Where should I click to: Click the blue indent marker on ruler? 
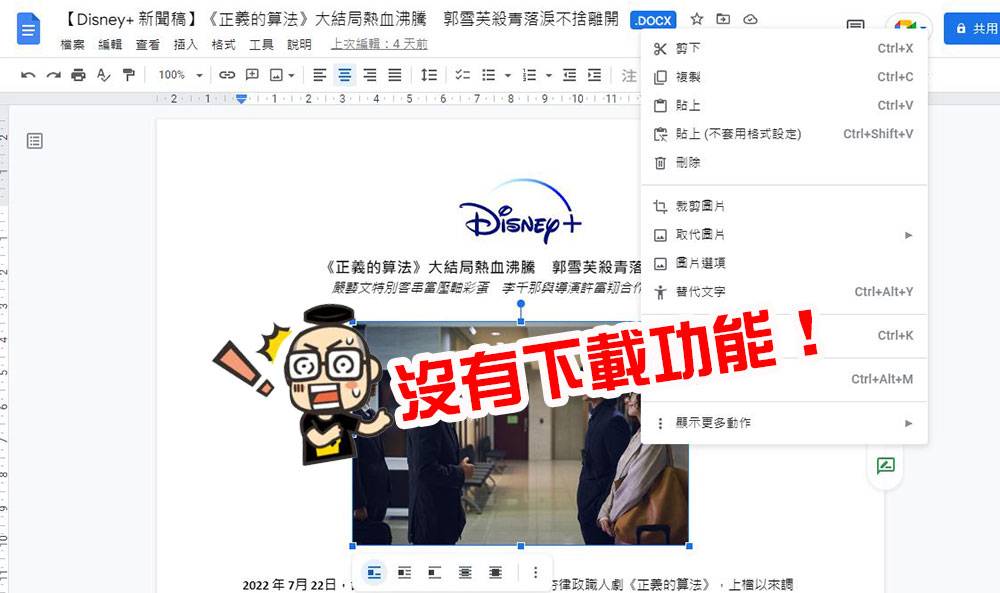241,98
